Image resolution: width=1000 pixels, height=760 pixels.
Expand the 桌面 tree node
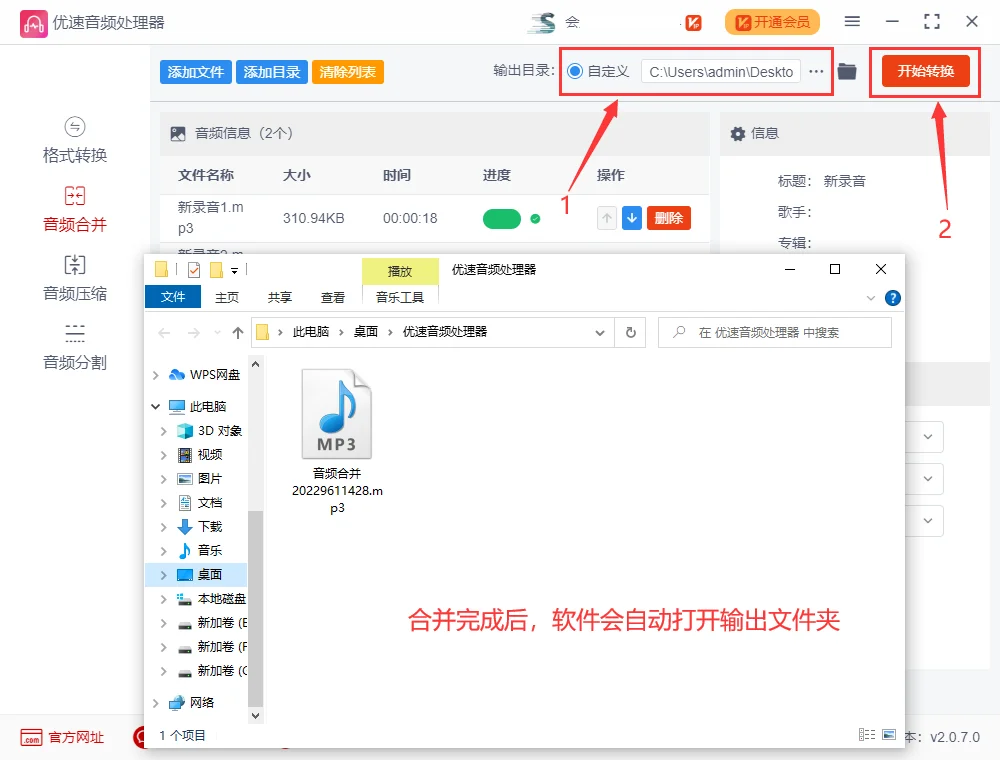point(164,575)
